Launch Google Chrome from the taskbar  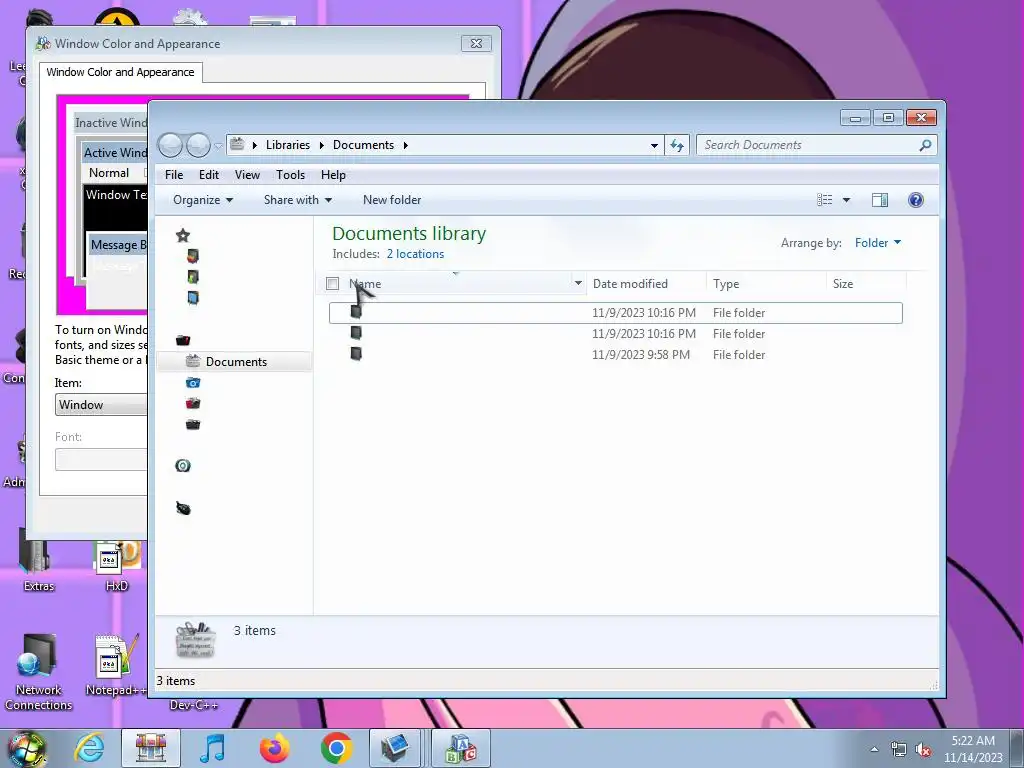point(337,748)
